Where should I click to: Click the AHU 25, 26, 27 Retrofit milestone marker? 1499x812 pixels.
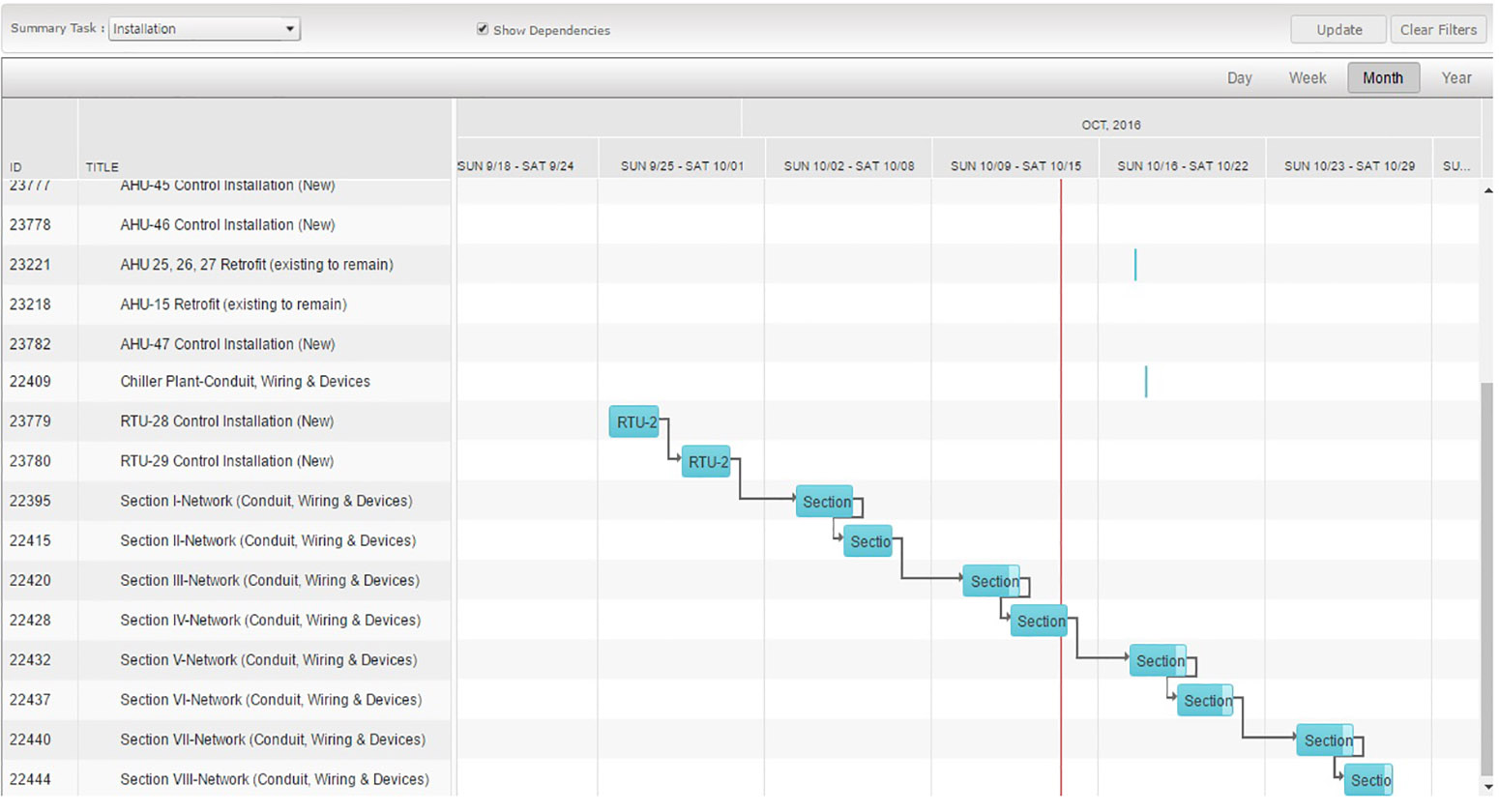(x=1135, y=264)
